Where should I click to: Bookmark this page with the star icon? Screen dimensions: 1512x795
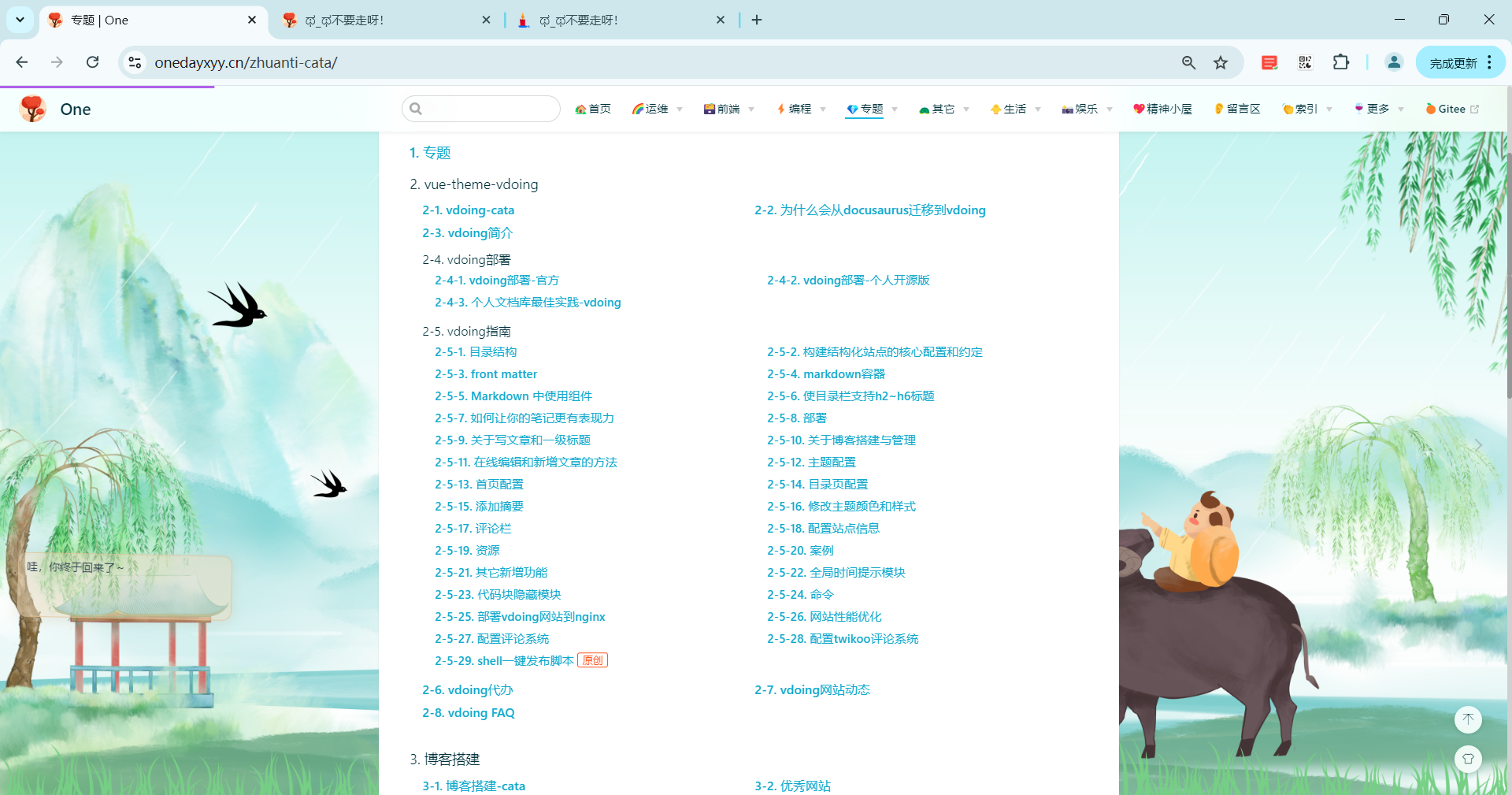coord(1221,62)
